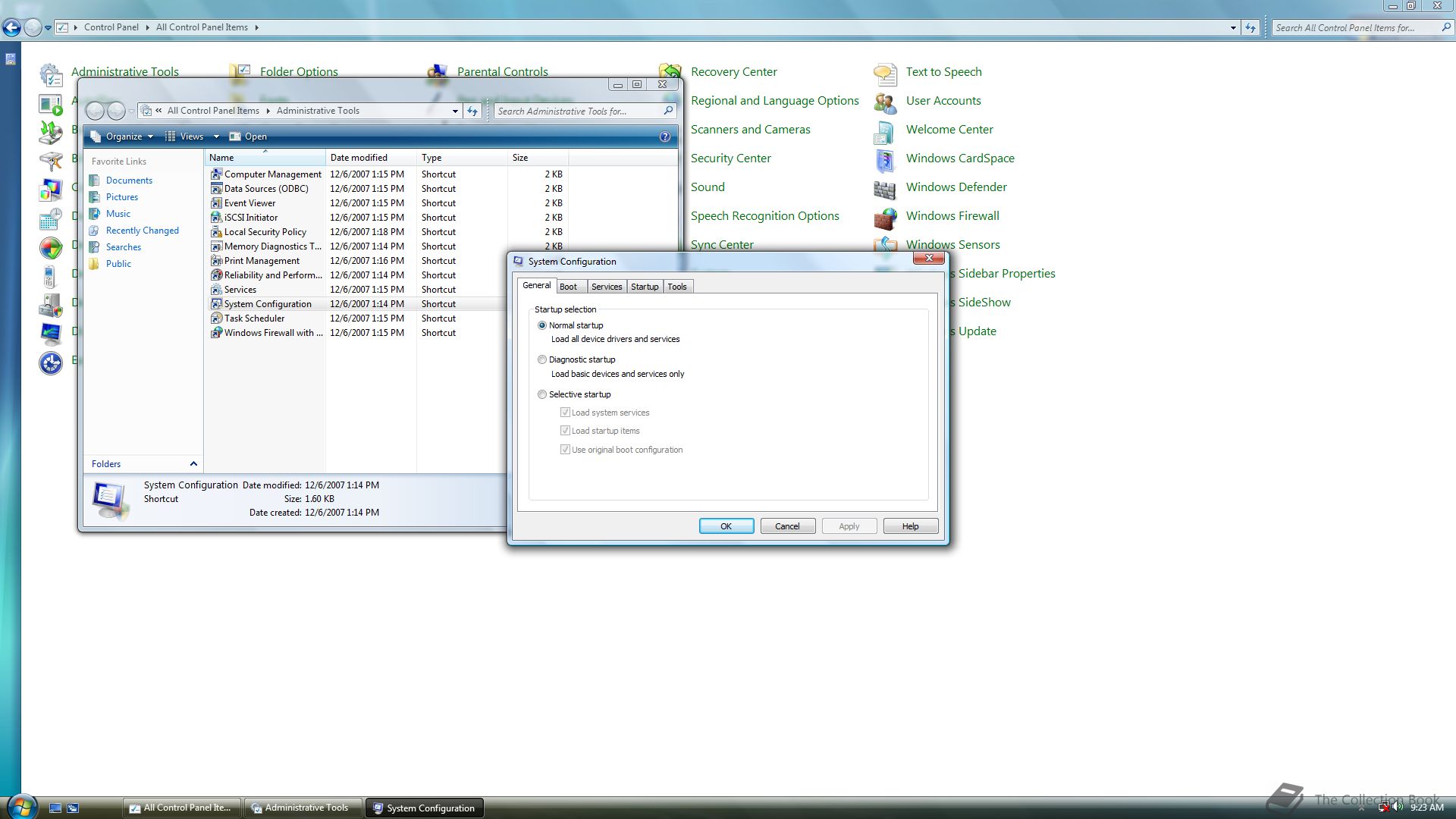Open the Security Center link
Image resolution: width=1456 pixels, height=819 pixels.
[730, 158]
